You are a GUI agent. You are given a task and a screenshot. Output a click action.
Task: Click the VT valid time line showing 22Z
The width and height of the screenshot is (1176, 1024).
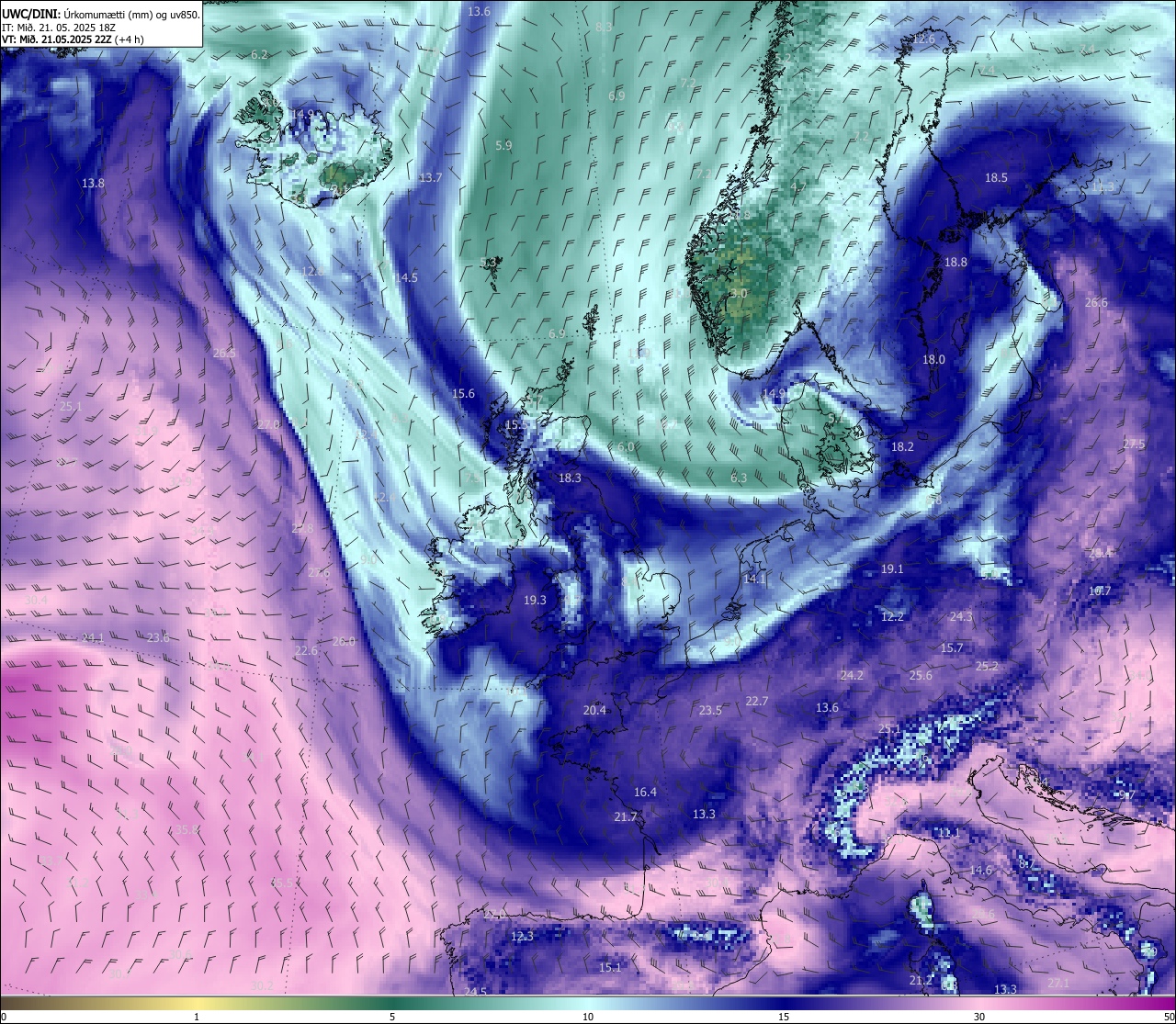[x=73, y=39]
